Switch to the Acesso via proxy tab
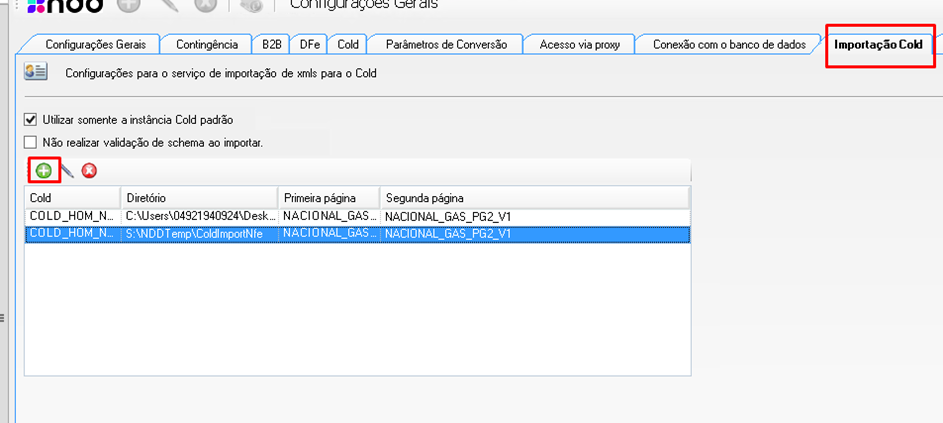The width and height of the screenshot is (943, 423). [x=580, y=44]
